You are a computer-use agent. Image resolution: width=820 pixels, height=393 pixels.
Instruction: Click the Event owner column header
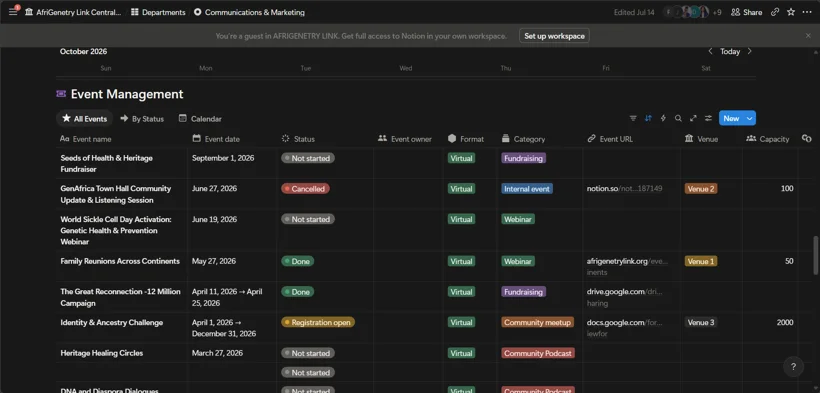click(408, 139)
